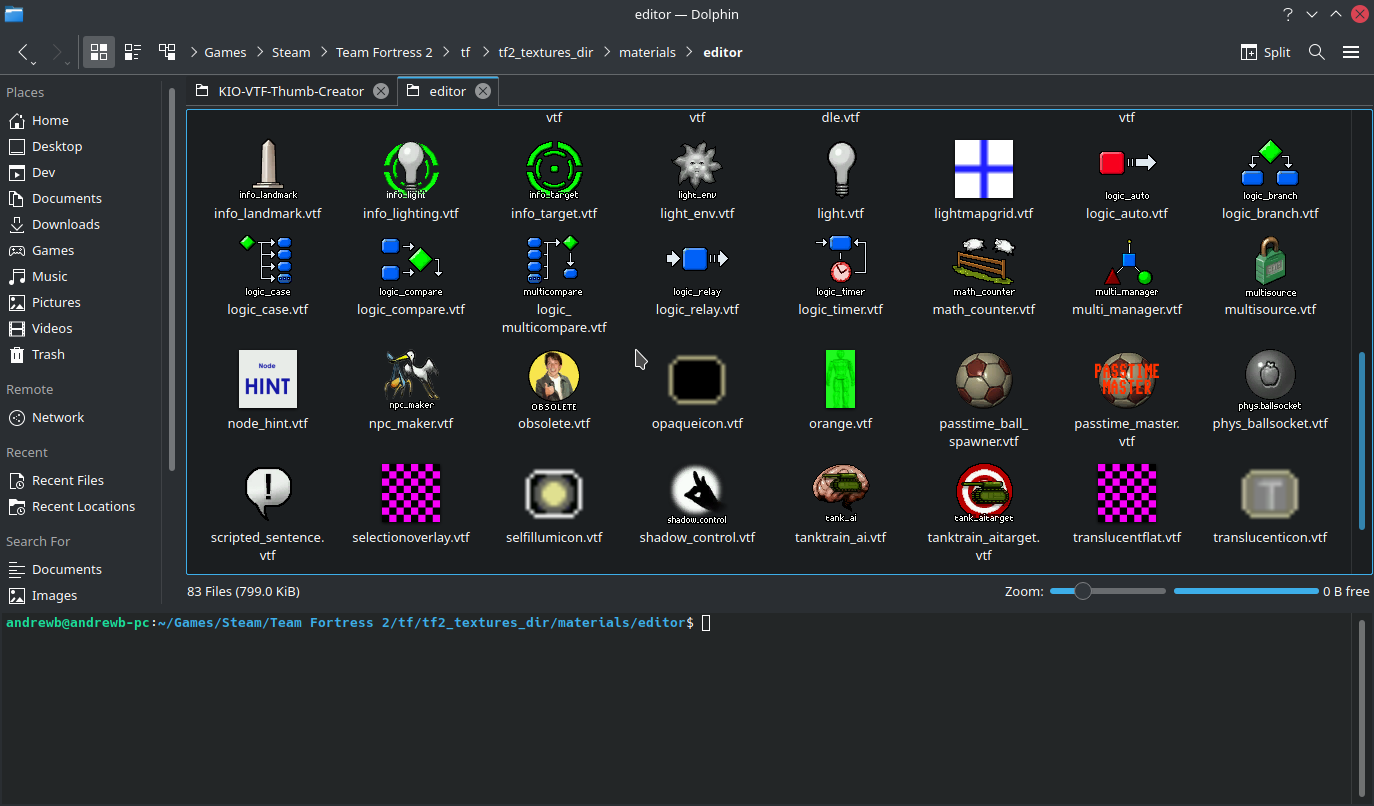Select the tanktrain_ai.vtf brain tank icon
The image size is (1374, 806).
[840, 493]
